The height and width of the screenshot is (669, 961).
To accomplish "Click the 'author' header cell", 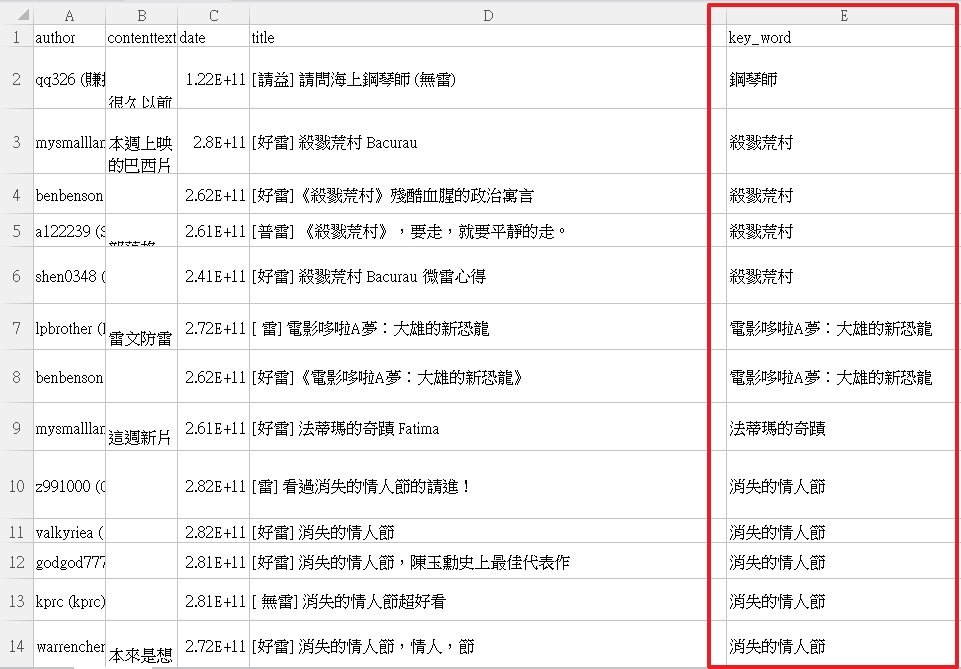I will (x=69, y=37).
